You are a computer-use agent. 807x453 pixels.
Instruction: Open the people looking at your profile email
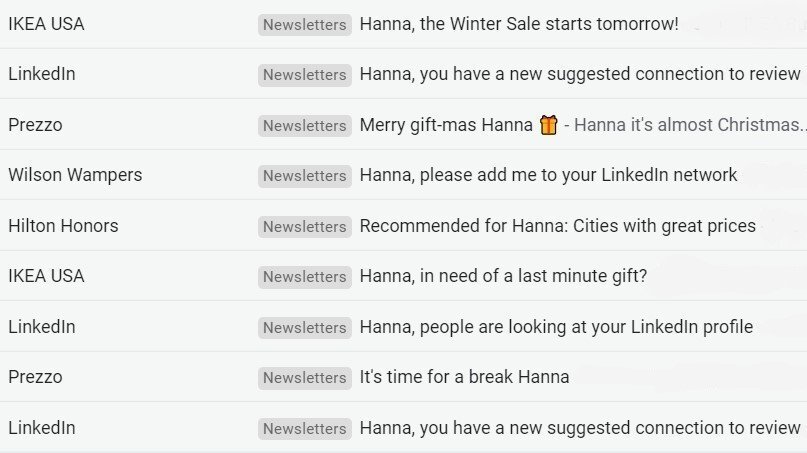[556, 327]
